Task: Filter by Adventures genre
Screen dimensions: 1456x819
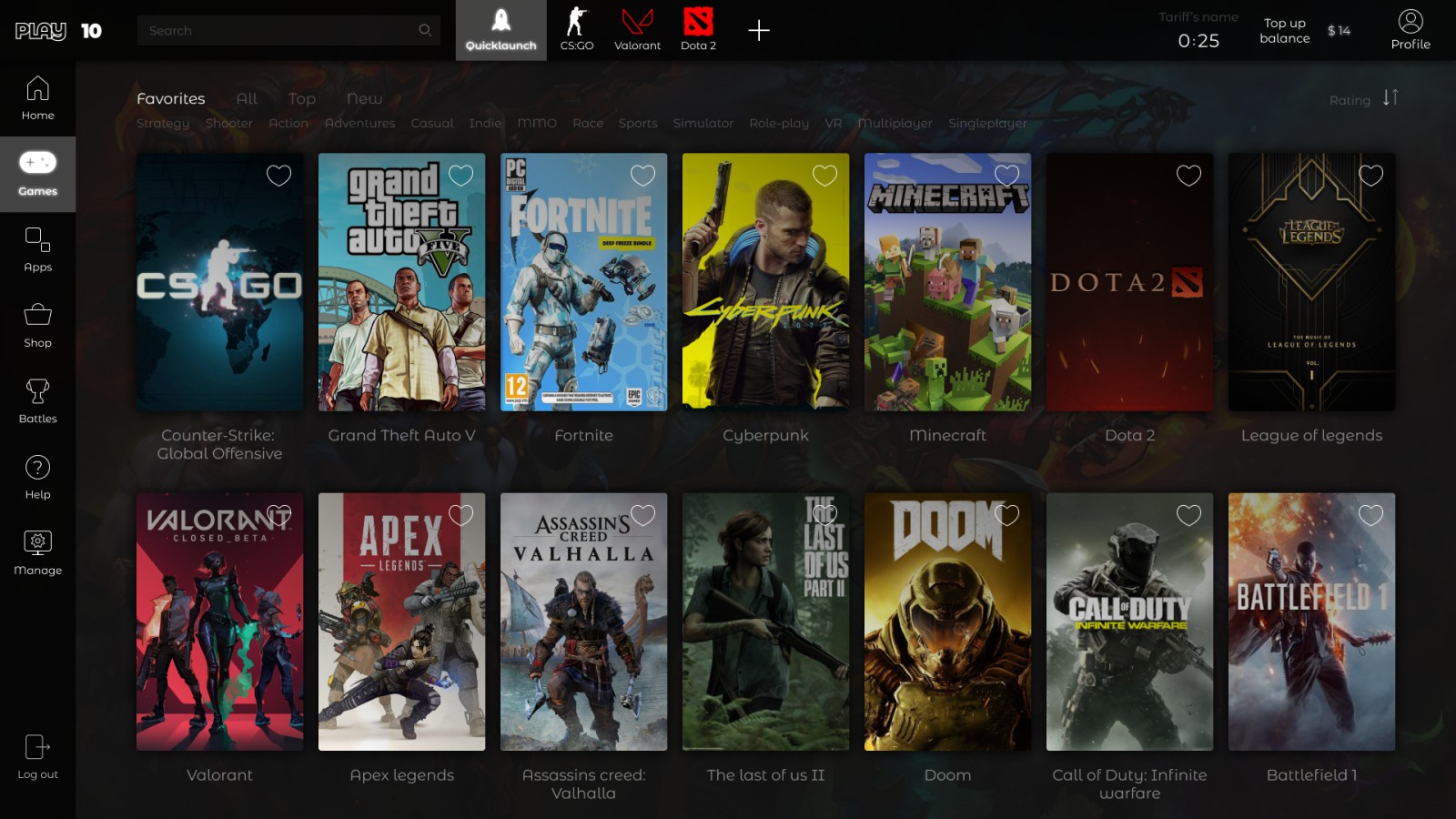Action: [x=359, y=123]
